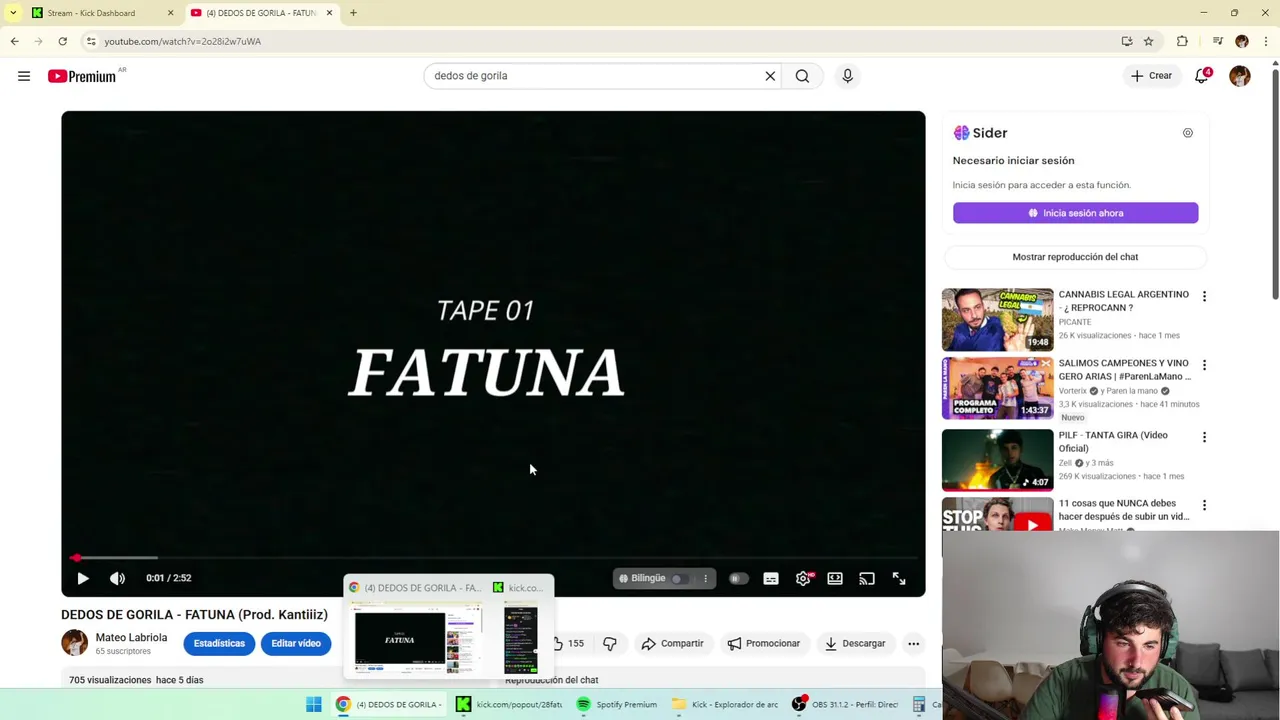This screenshot has width=1280, height=720.
Task: Go back in browser history
Action: (x=14, y=41)
